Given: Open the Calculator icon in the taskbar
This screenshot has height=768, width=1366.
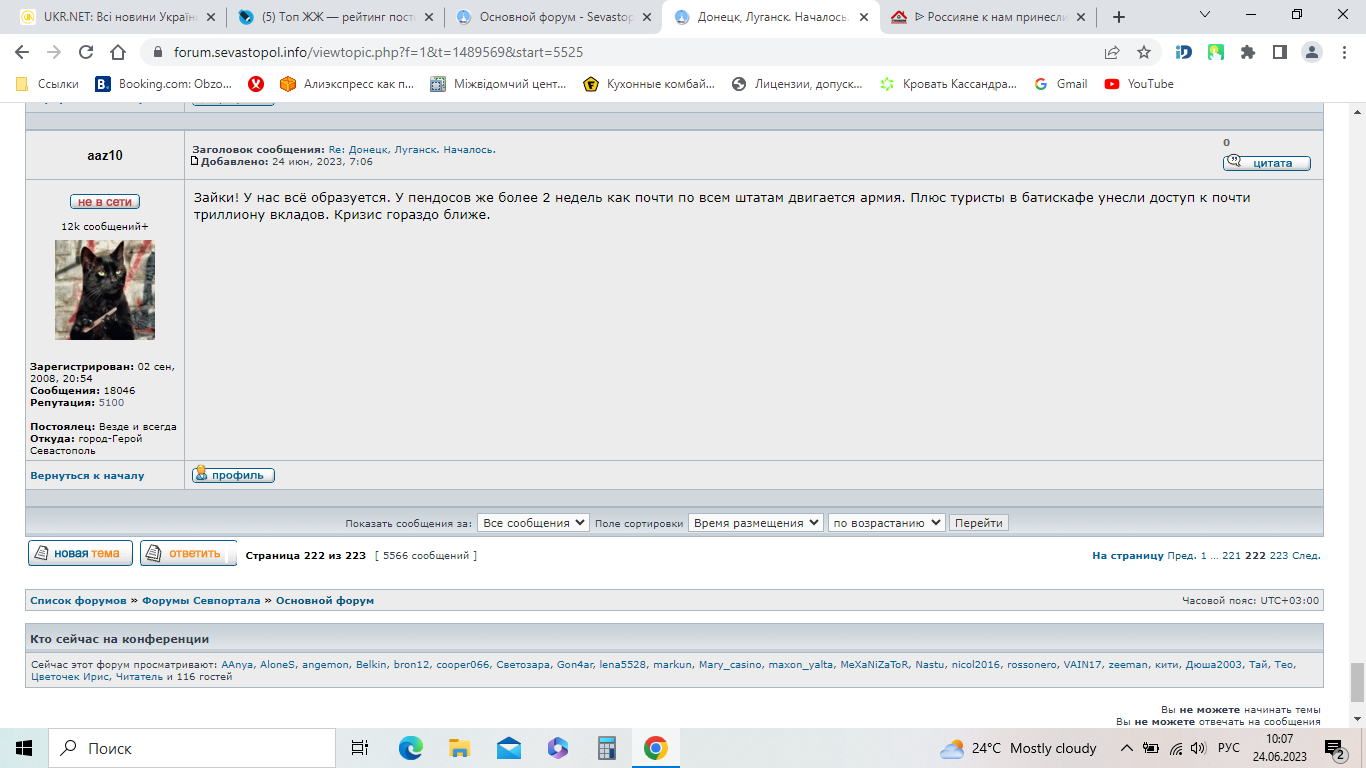Looking at the screenshot, I should [x=607, y=747].
